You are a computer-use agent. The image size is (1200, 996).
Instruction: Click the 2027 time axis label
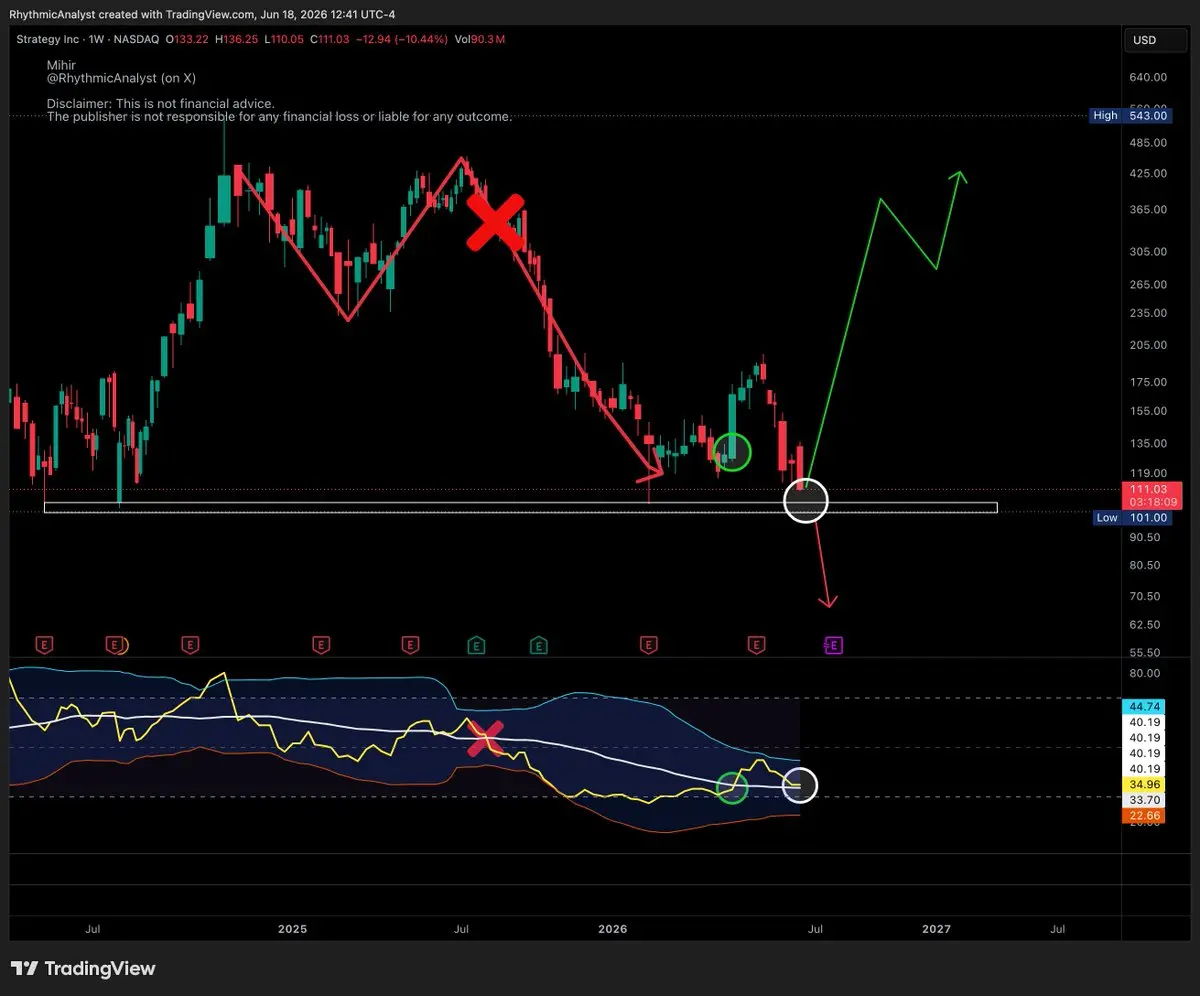pyautogui.click(x=936, y=929)
